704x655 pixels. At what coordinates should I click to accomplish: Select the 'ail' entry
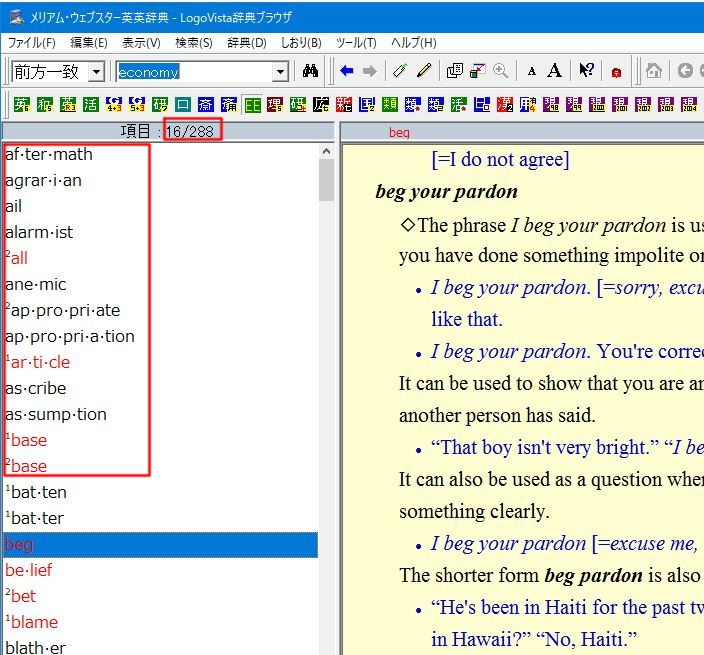[13, 207]
